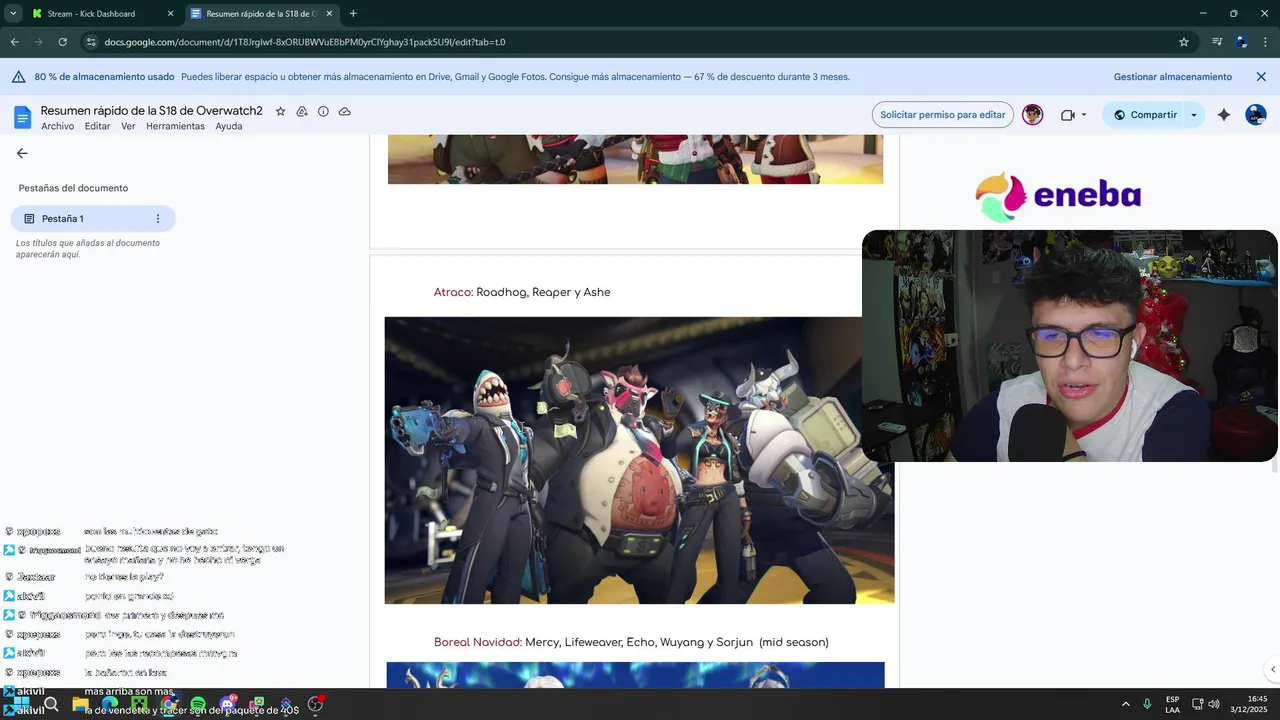Dismiss the storage warning banner
The image size is (1280, 720).
[1261, 77]
